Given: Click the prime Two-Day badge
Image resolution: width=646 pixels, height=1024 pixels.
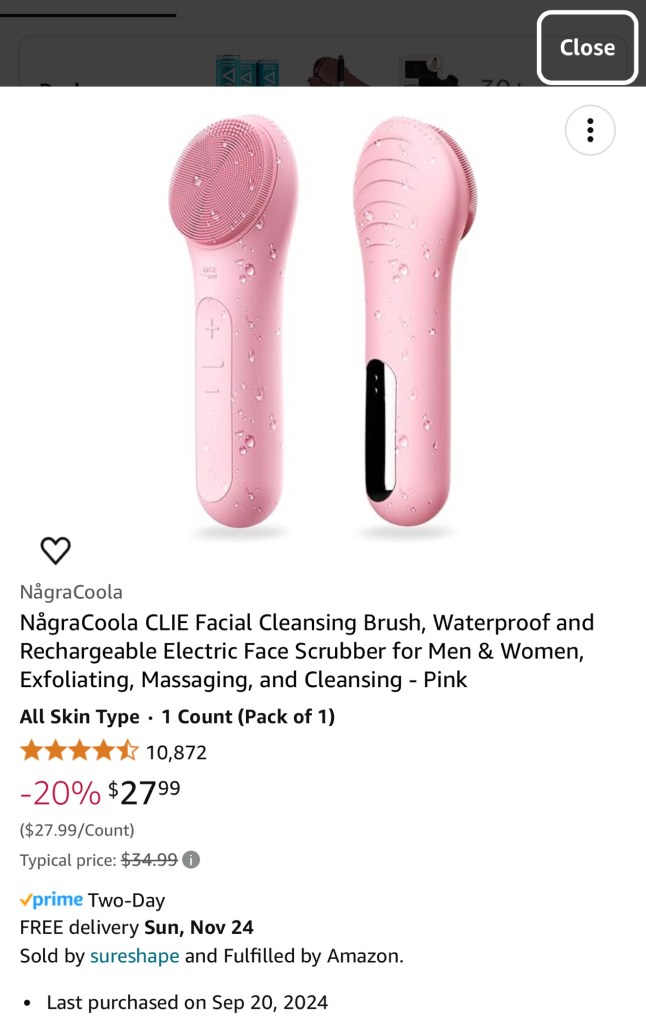Looking at the screenshot, I should click(92, 900).
